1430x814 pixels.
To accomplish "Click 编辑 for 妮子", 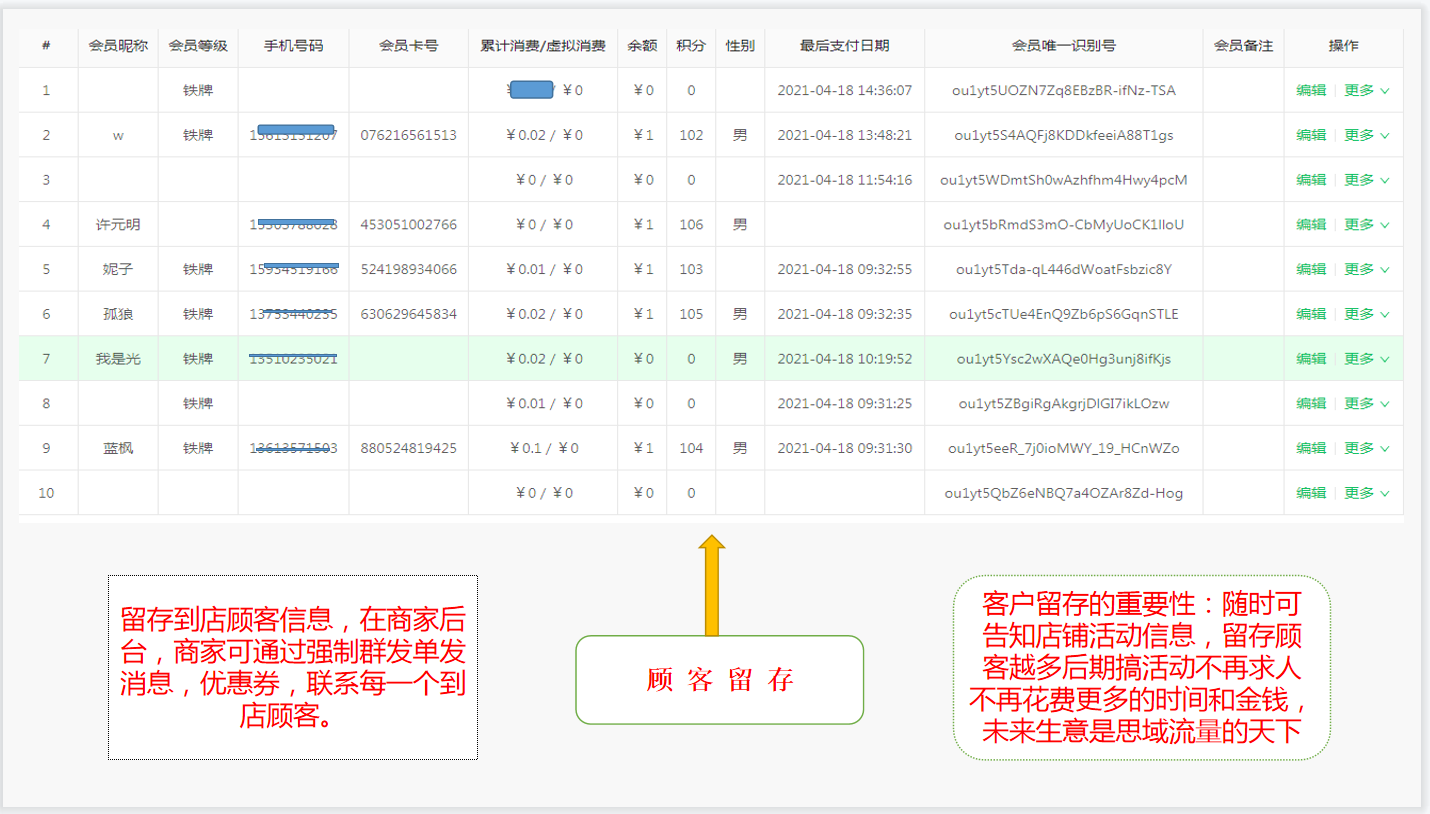I will pos(1311,268).
